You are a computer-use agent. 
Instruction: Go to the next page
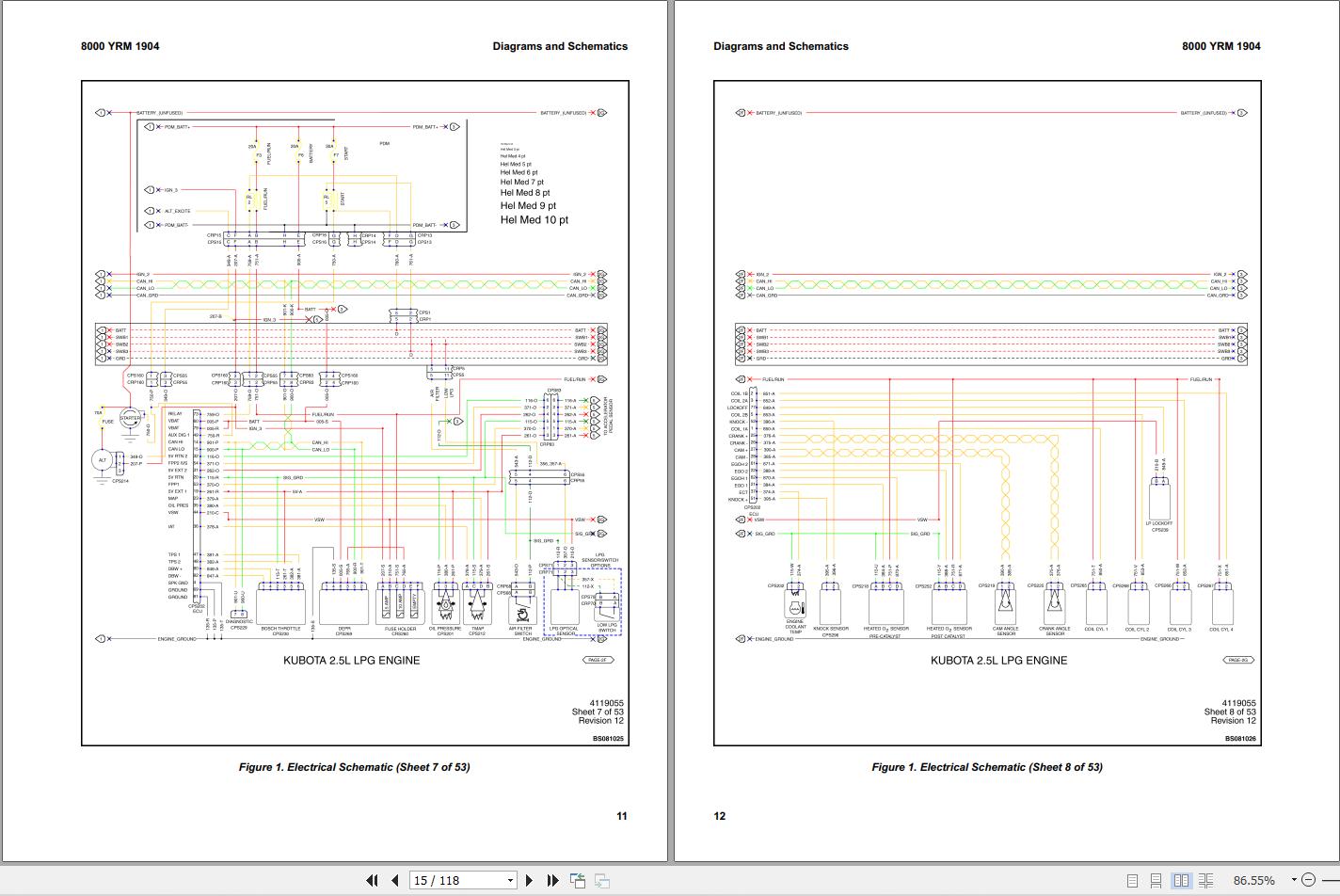(x=529, y=881)
